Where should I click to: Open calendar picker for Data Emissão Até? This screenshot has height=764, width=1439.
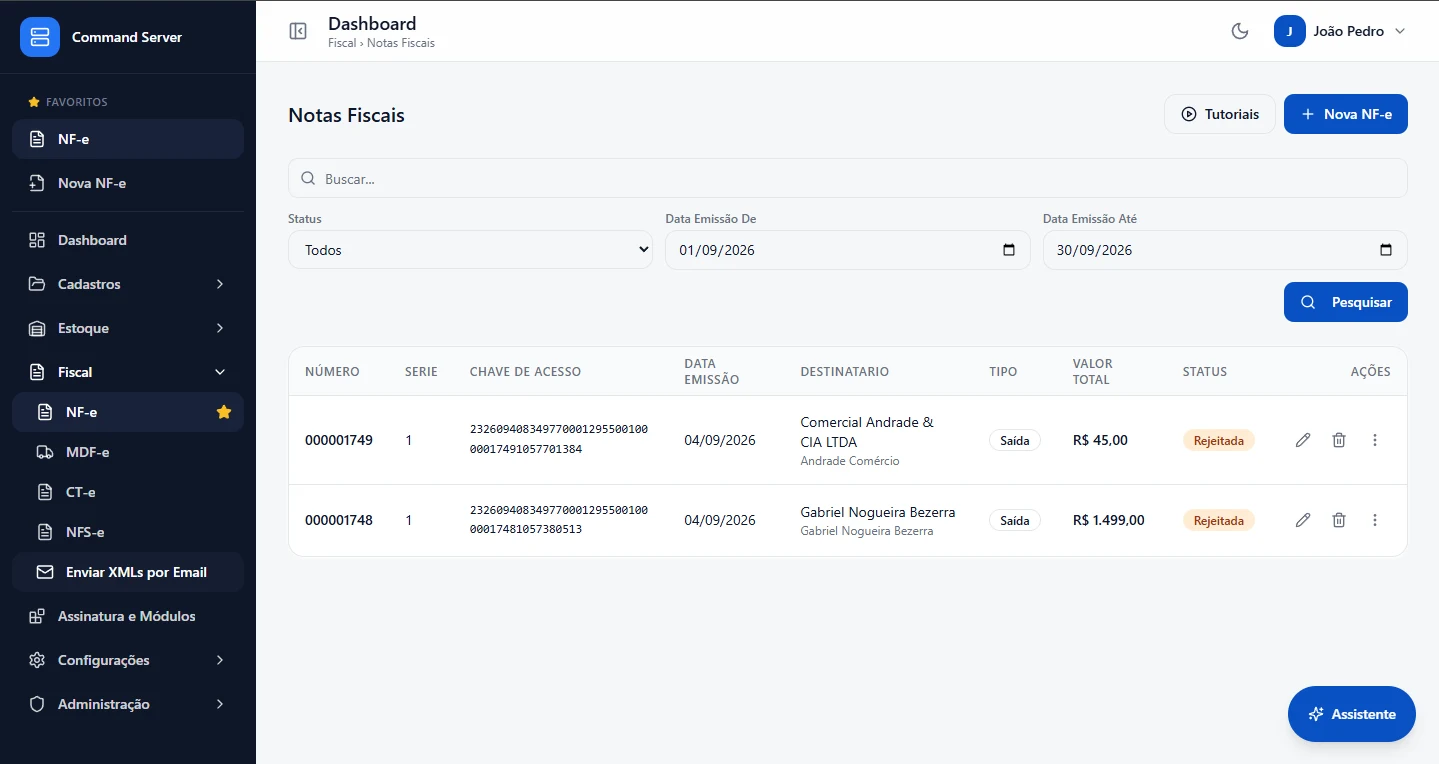pos(1386,250)
